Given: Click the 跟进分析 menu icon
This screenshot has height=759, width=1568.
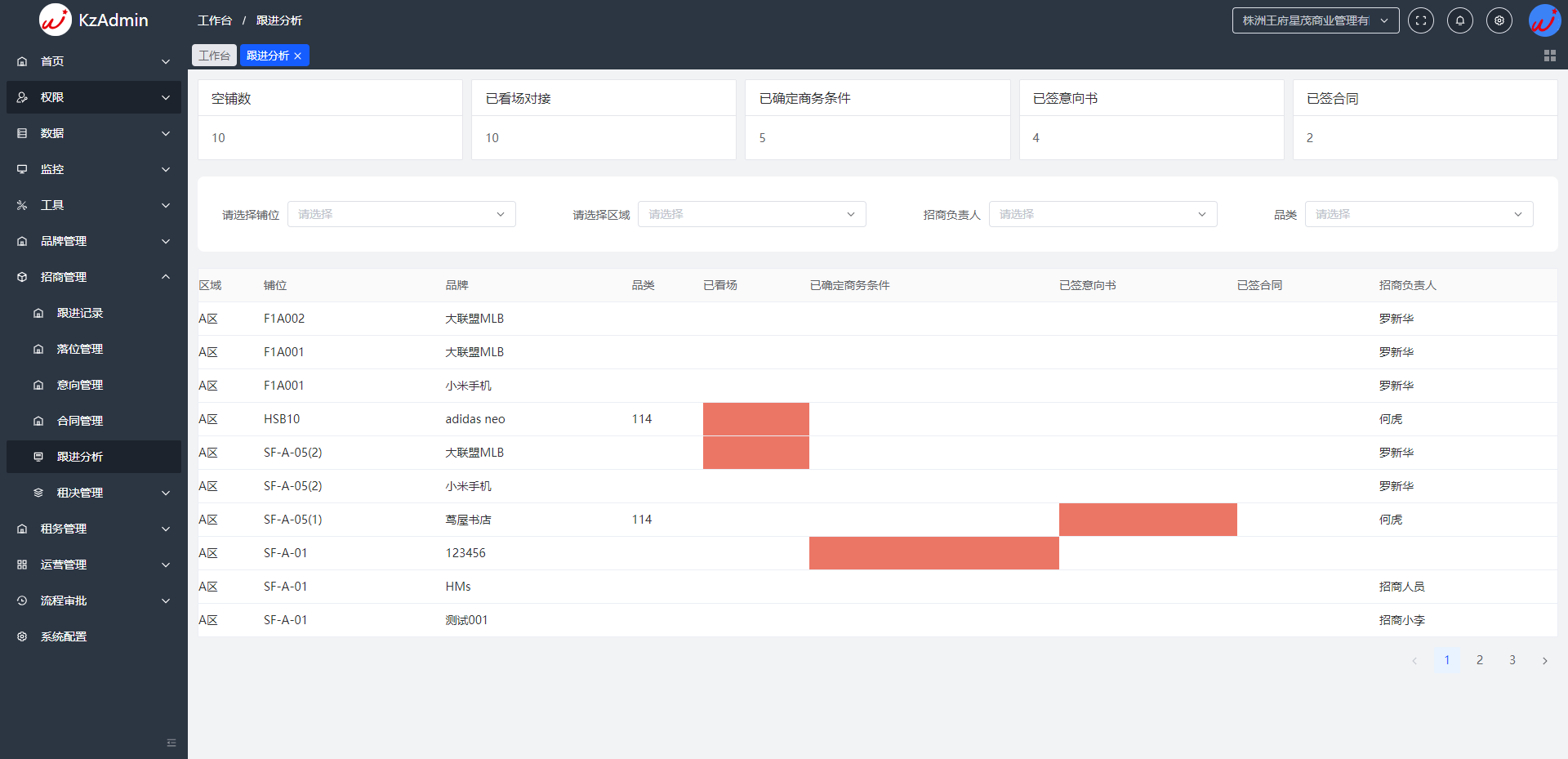Looking at the screenshot, I should coord(38,457).
